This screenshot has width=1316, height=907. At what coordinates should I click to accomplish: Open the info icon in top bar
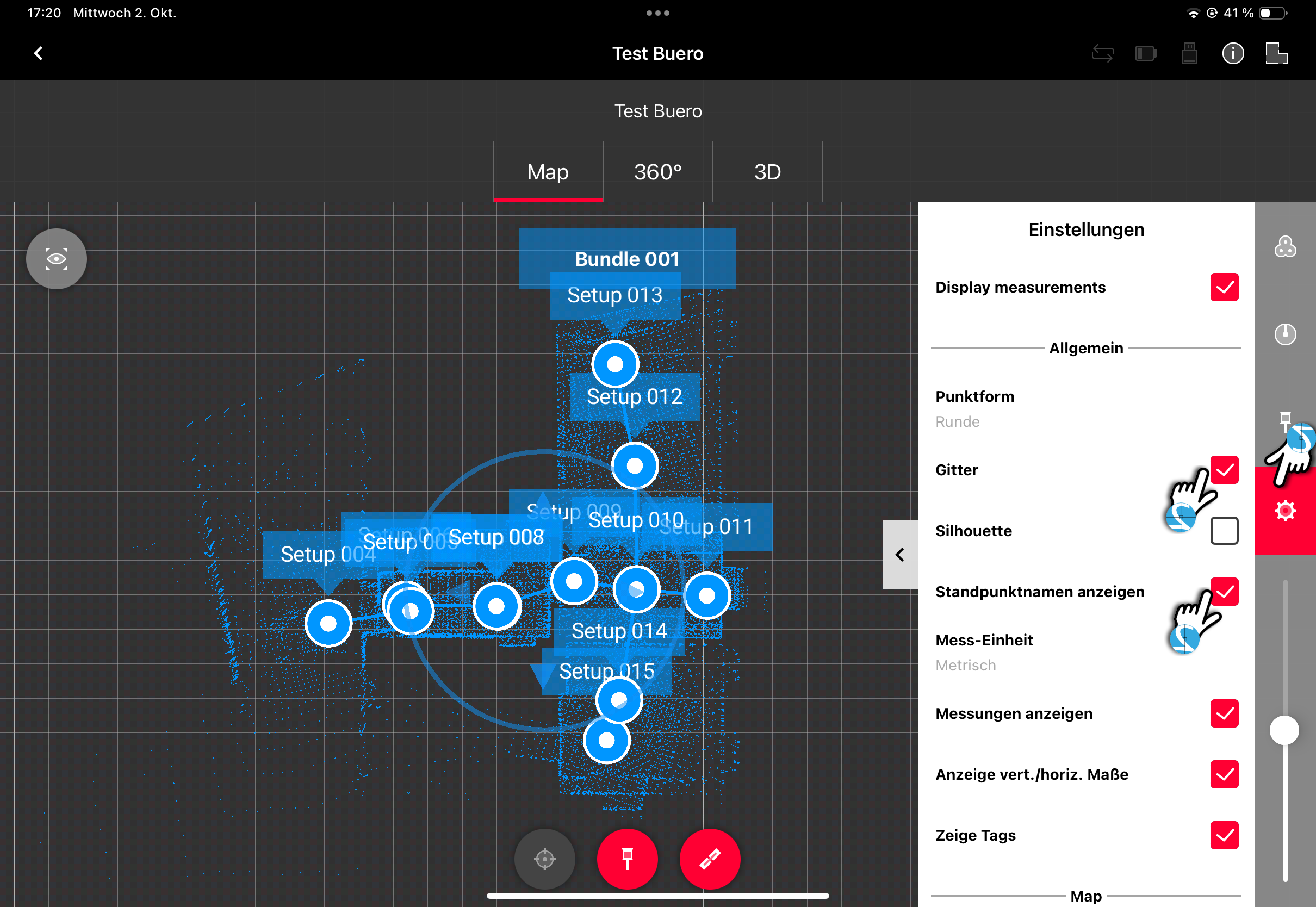[1232, 53]
